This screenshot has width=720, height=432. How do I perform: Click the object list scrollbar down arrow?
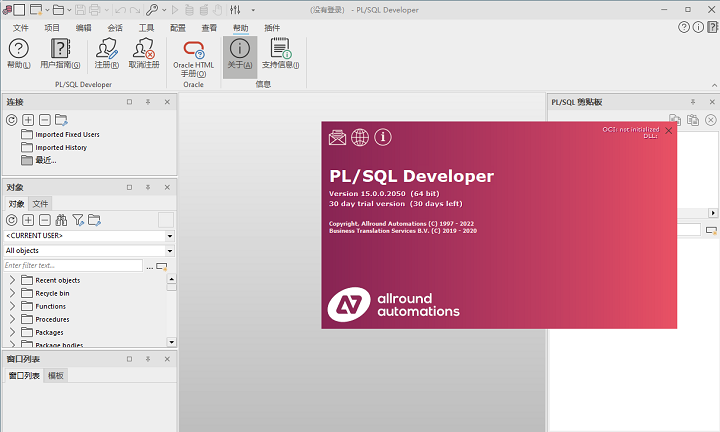pos(171,342)
